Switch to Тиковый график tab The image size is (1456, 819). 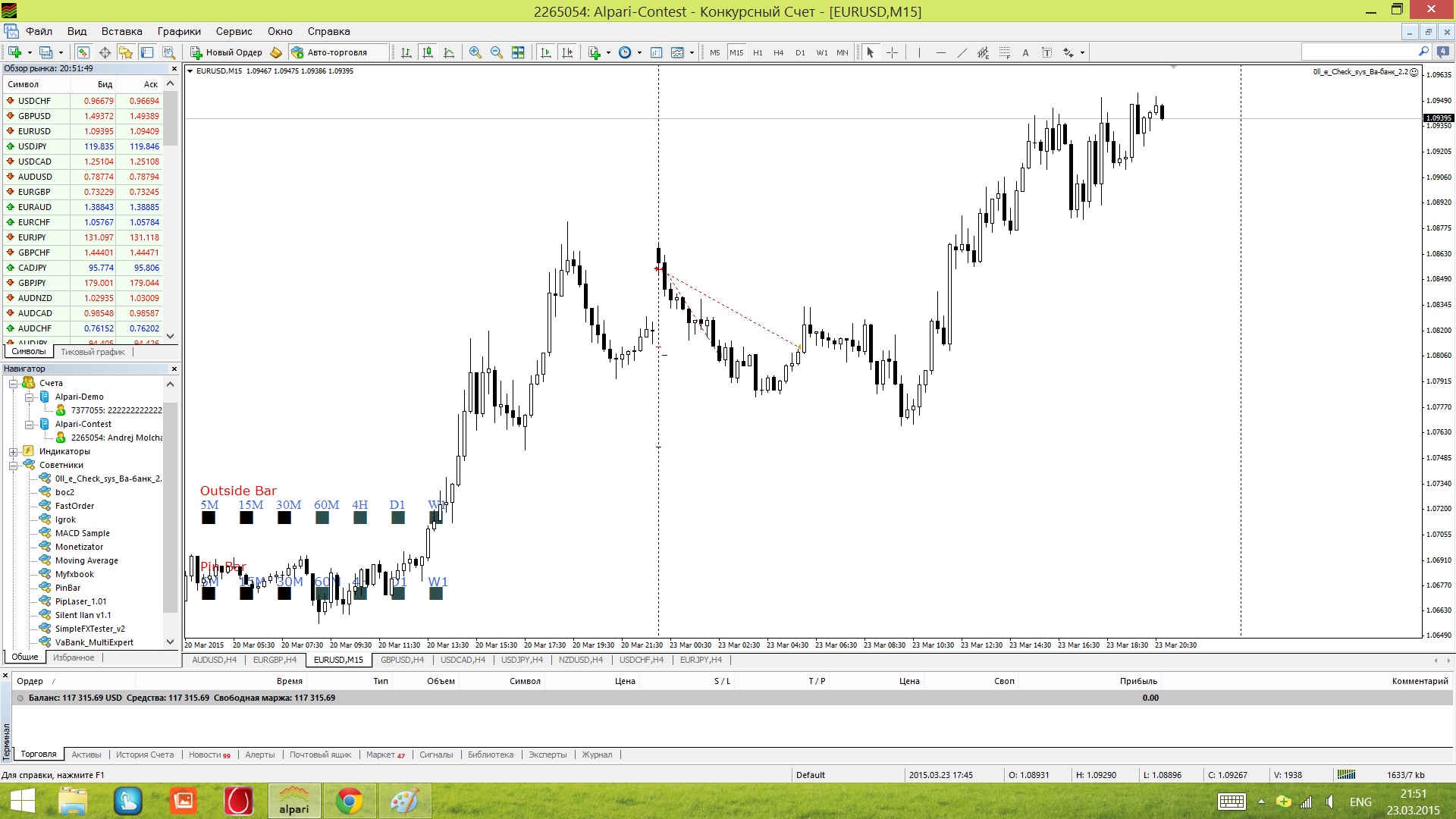(93, 352)
